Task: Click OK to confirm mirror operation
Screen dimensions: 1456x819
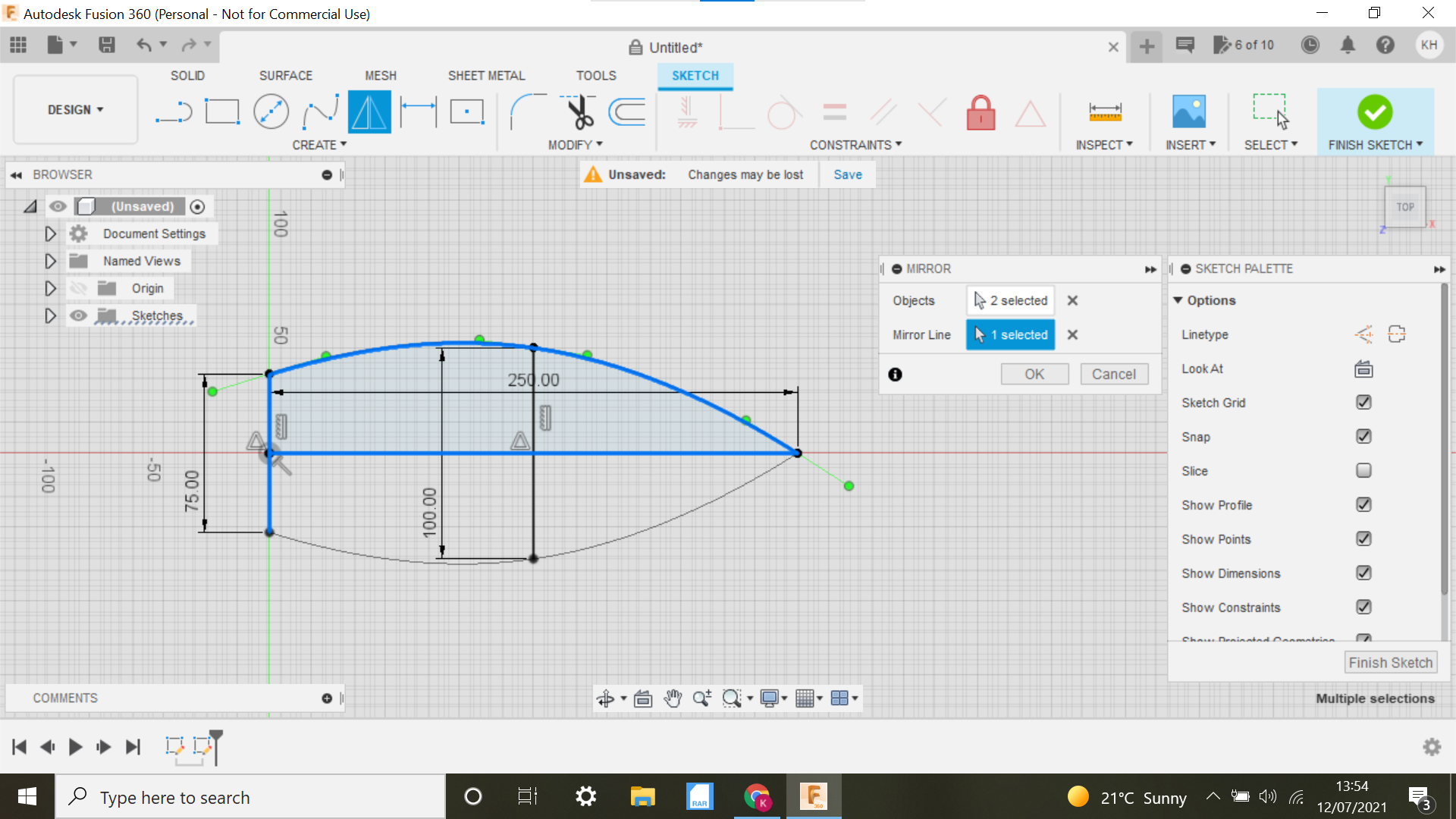Action: coord(1034,374)
